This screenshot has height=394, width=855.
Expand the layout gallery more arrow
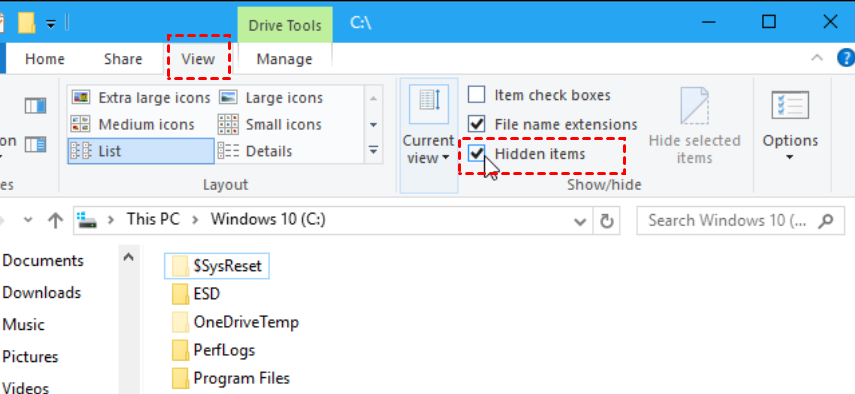373,150
